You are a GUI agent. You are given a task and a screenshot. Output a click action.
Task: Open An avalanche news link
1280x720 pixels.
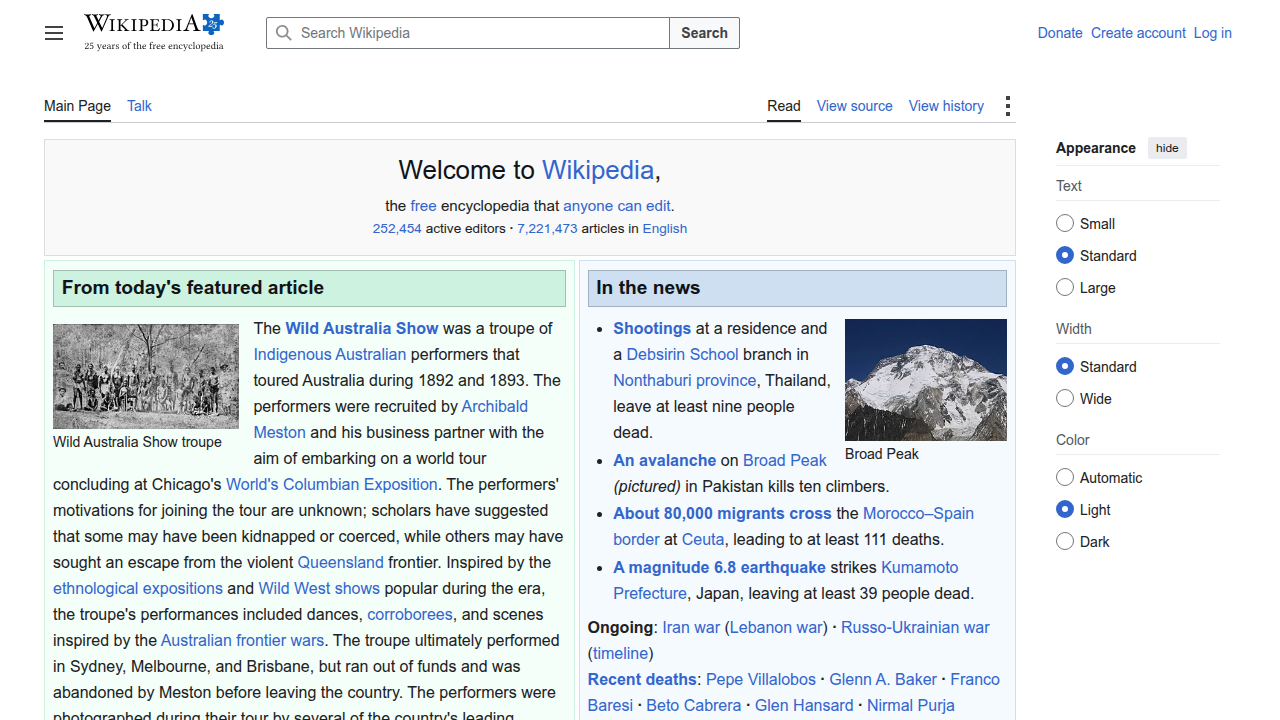(665, 460)
